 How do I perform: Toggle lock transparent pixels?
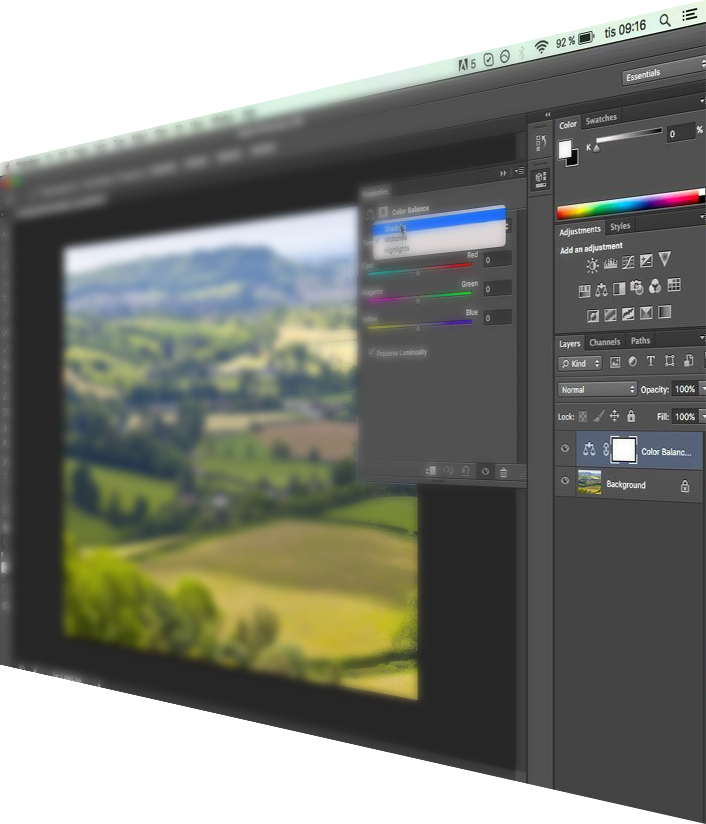[x=582, y=417]
